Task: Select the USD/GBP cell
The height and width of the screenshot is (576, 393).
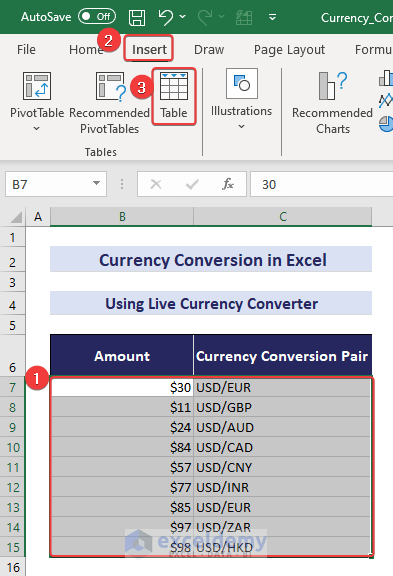Action: coord(282,407)
